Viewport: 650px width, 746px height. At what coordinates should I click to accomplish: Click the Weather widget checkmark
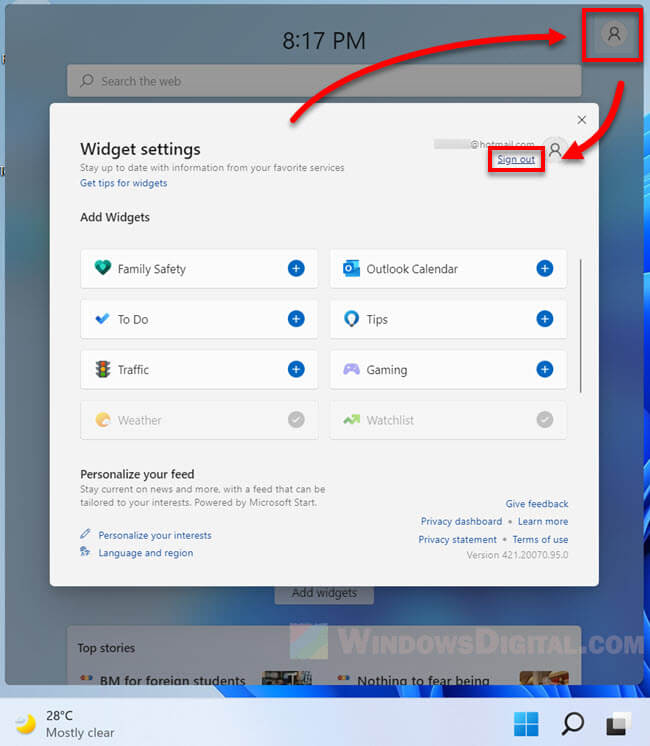pyautogui.click(x=296, y=420)
